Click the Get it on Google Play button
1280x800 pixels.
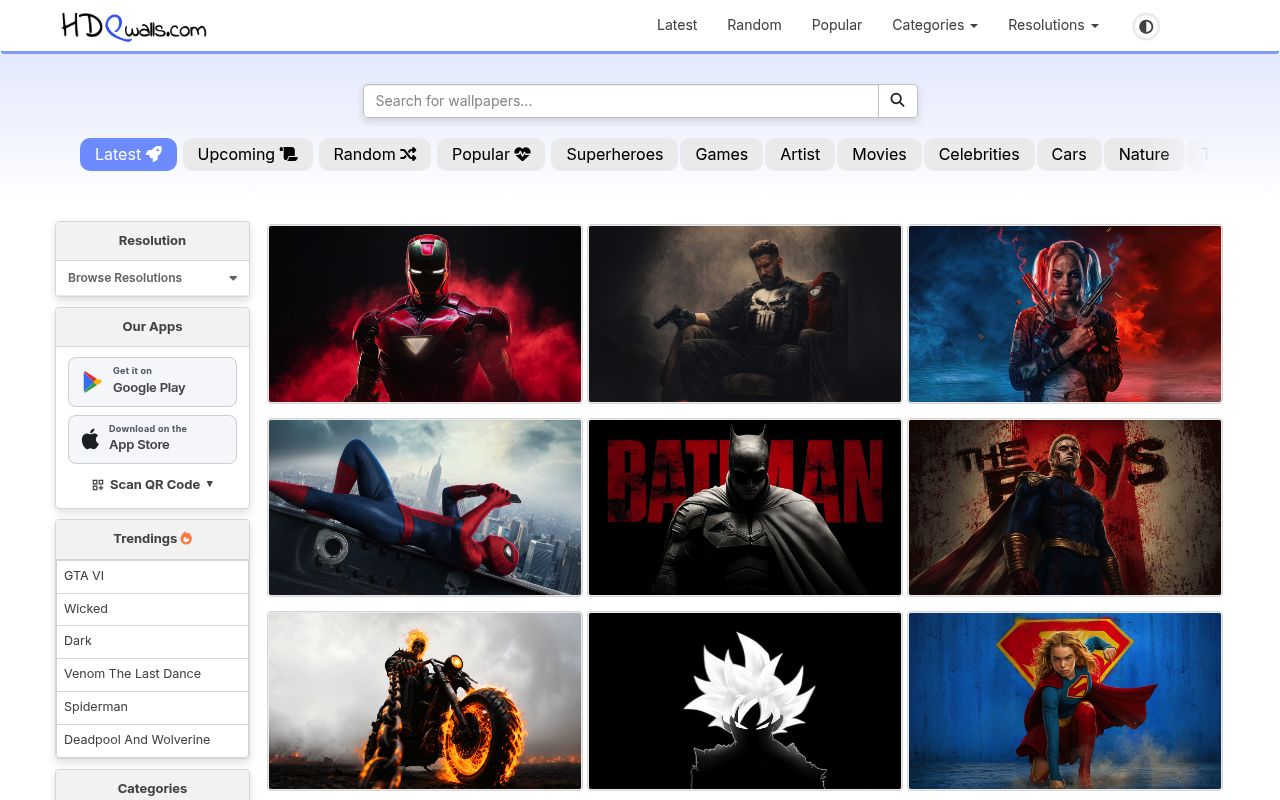(152, 382)
